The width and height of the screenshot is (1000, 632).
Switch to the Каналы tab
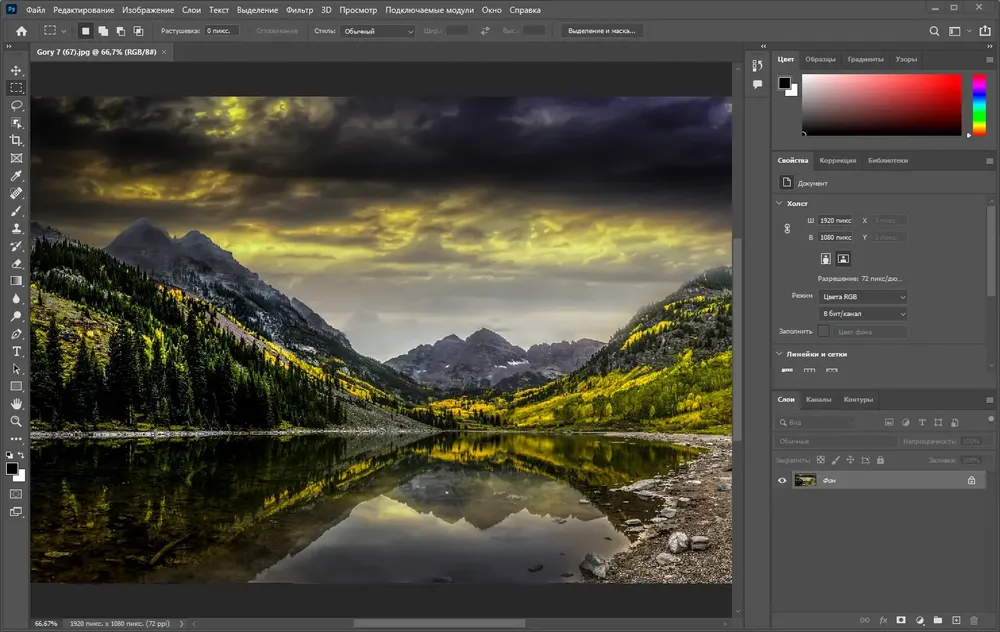[x=818, y=399]
